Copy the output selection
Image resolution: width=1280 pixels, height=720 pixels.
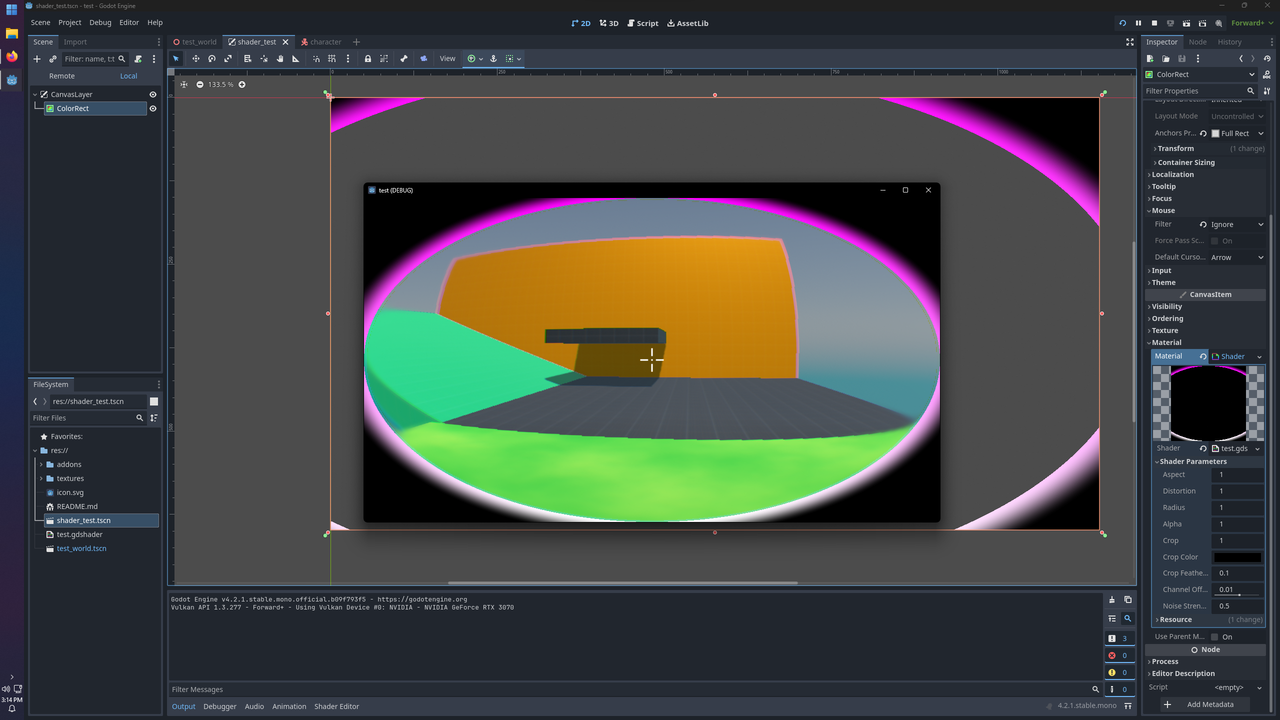(x=1128, y=600)
